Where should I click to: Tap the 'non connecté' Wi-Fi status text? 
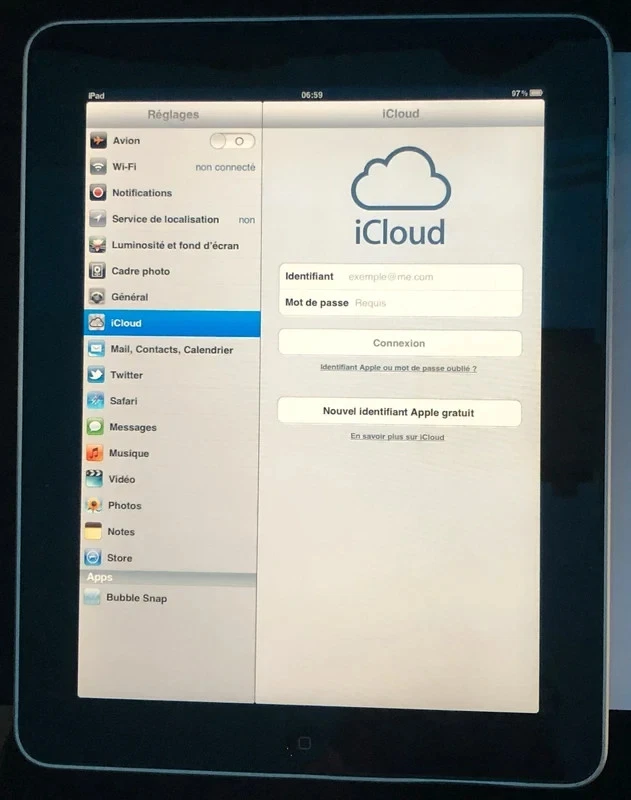(x=225, y=167)
